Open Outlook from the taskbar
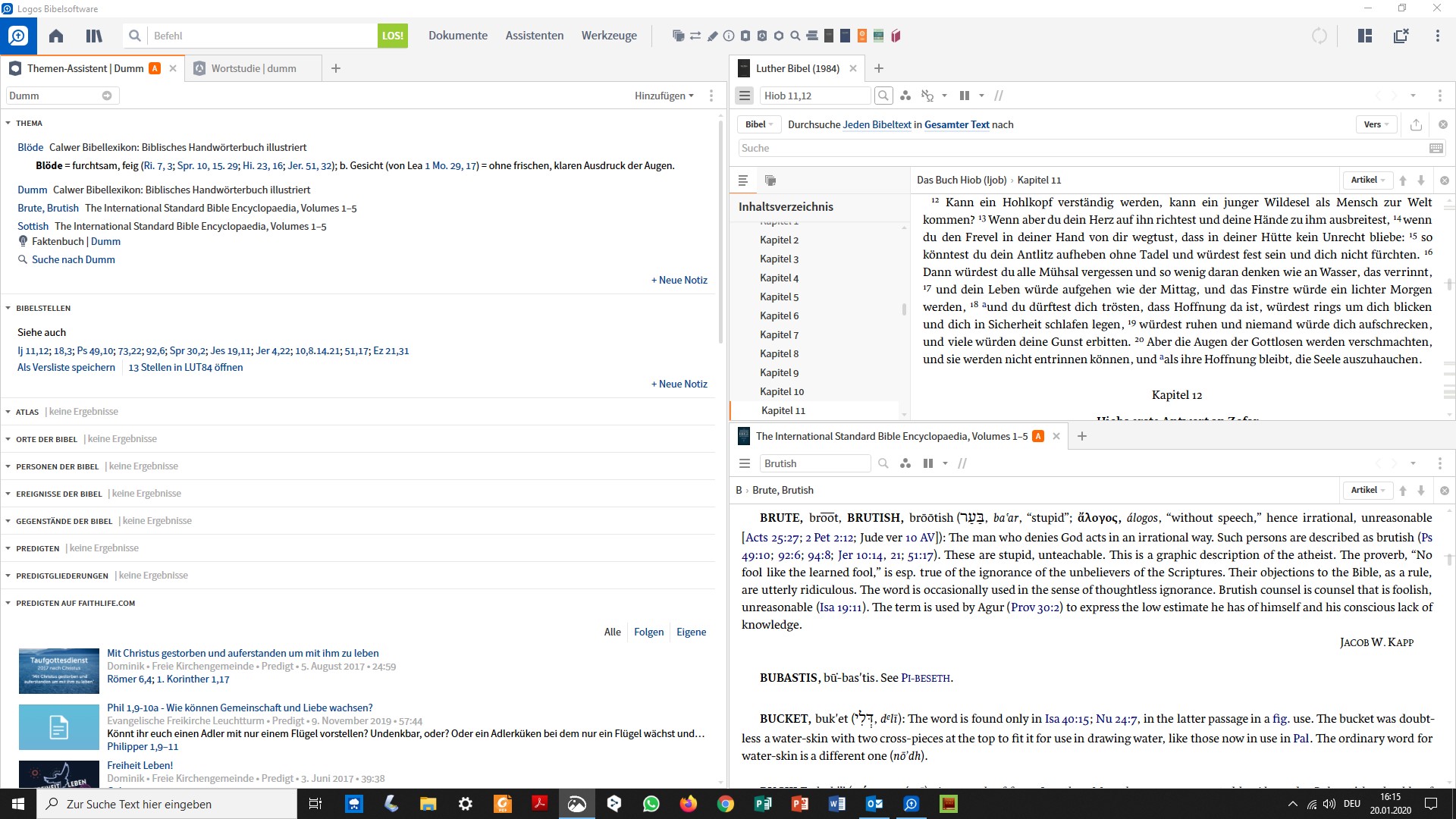Image resolution: width=1456 pixels, height=819 pixels. pyautogui.click(x=874, y=804)
